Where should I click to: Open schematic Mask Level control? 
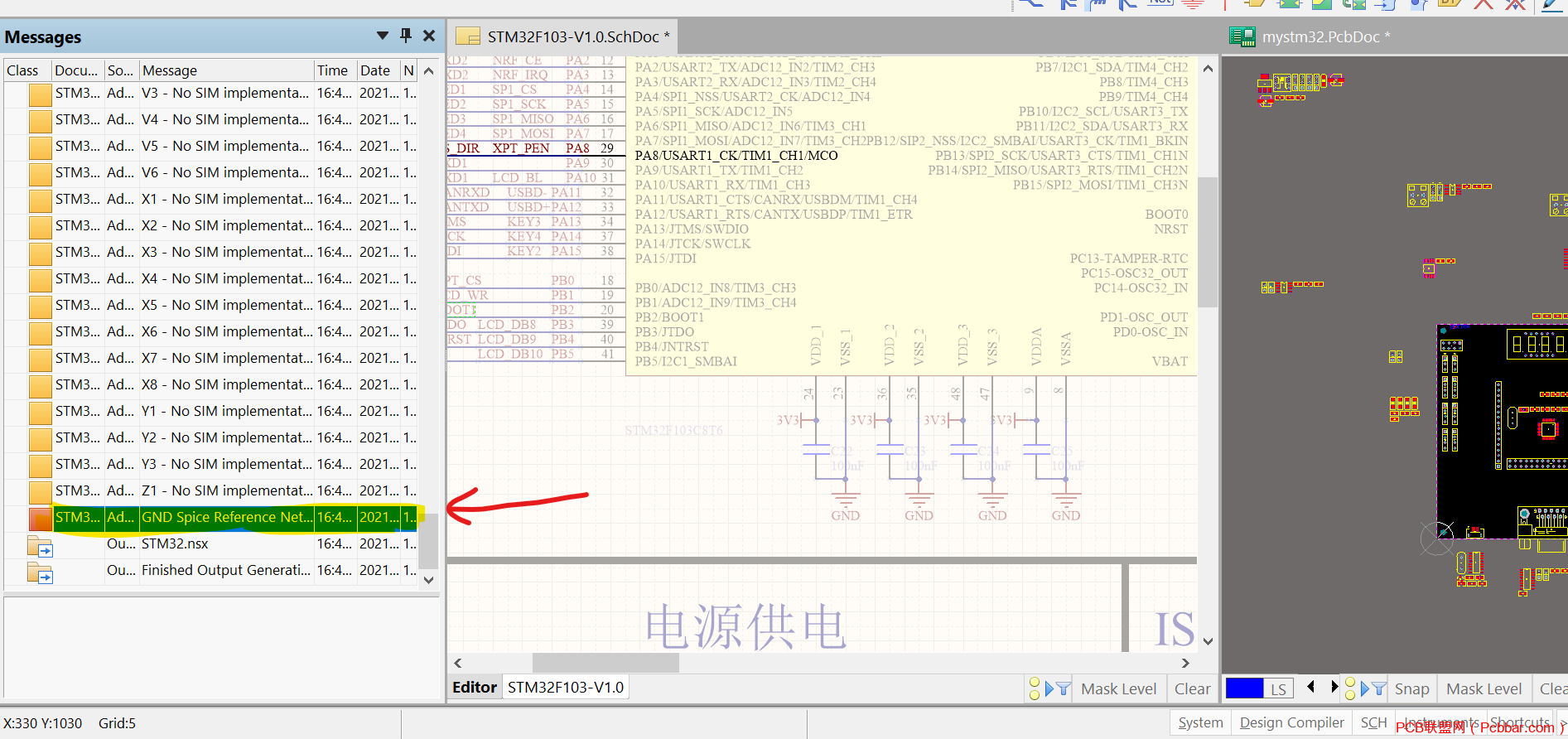point(1118,688)
